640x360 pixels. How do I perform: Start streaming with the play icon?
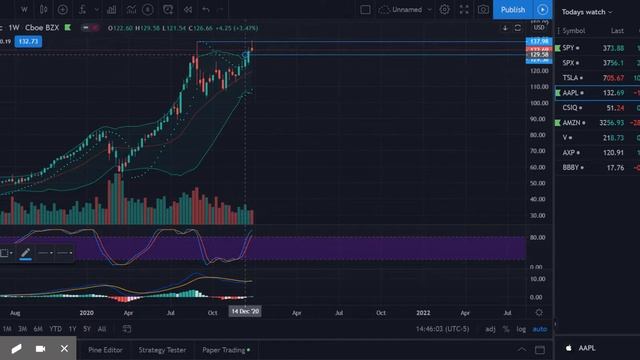[542, 9]
